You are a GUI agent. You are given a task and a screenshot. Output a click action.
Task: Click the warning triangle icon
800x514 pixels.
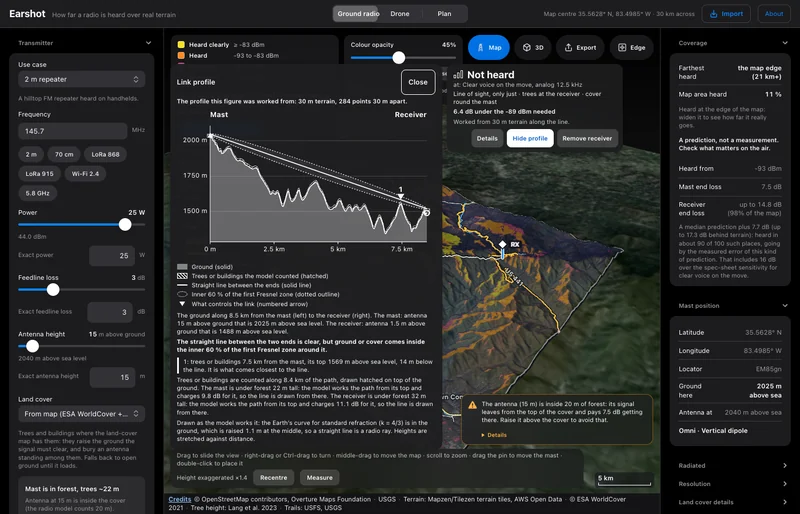click(x=472, y=405)
